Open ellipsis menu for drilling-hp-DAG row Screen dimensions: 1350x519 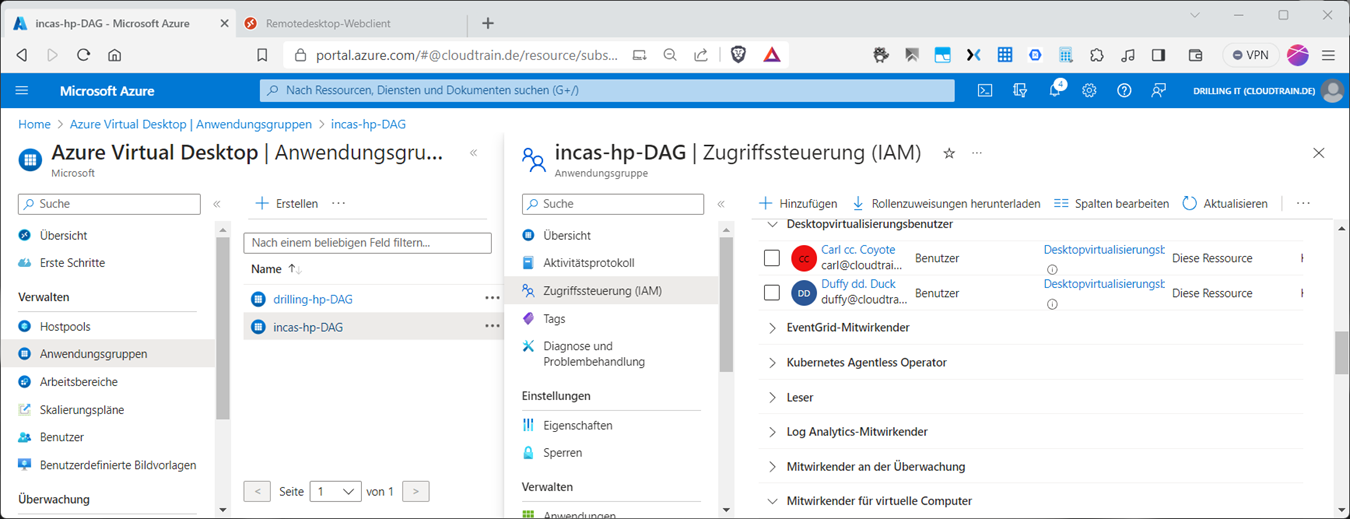point(492,298)
